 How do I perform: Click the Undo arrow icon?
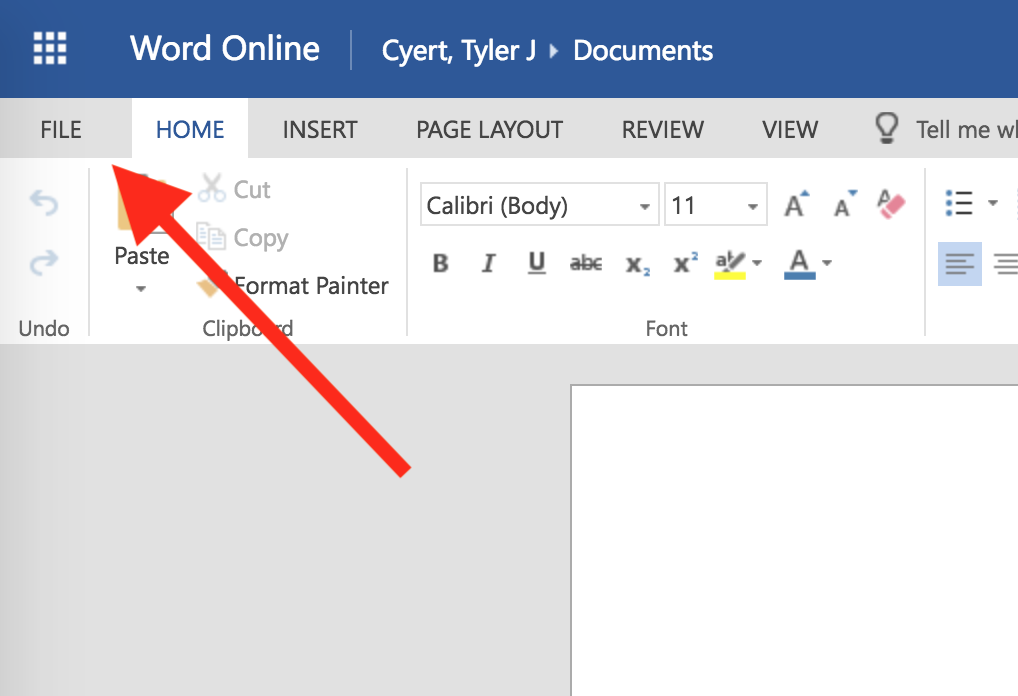[x=44, y=204]
